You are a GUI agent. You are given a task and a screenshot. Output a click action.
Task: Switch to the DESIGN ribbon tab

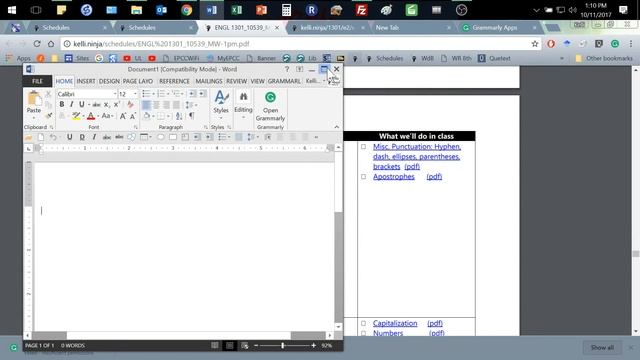point(109,81)
